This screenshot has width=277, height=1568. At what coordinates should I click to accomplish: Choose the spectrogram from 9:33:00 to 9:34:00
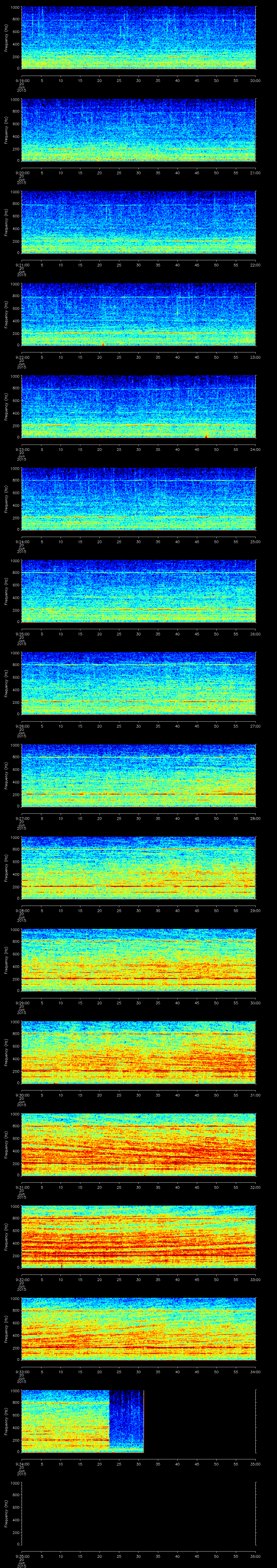point(139,1329)
